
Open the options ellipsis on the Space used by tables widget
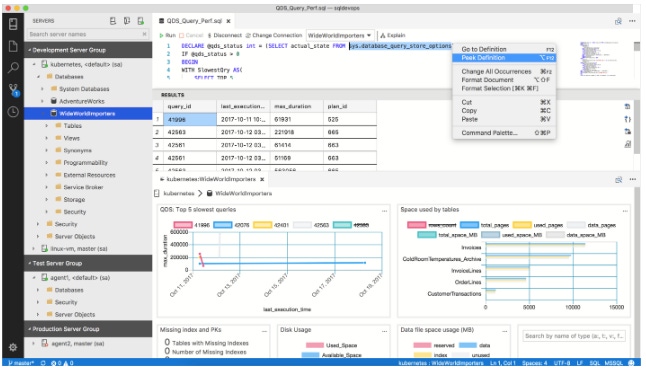point(625,211)
